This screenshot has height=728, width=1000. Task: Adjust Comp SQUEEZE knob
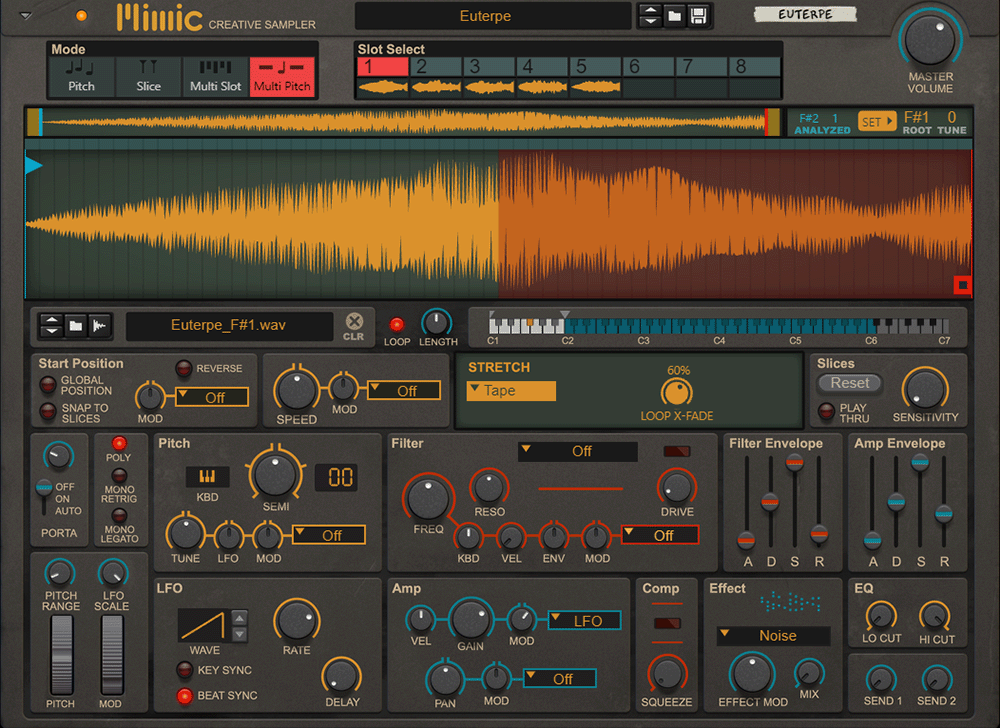pyautogui.click(x=666, y=674)
